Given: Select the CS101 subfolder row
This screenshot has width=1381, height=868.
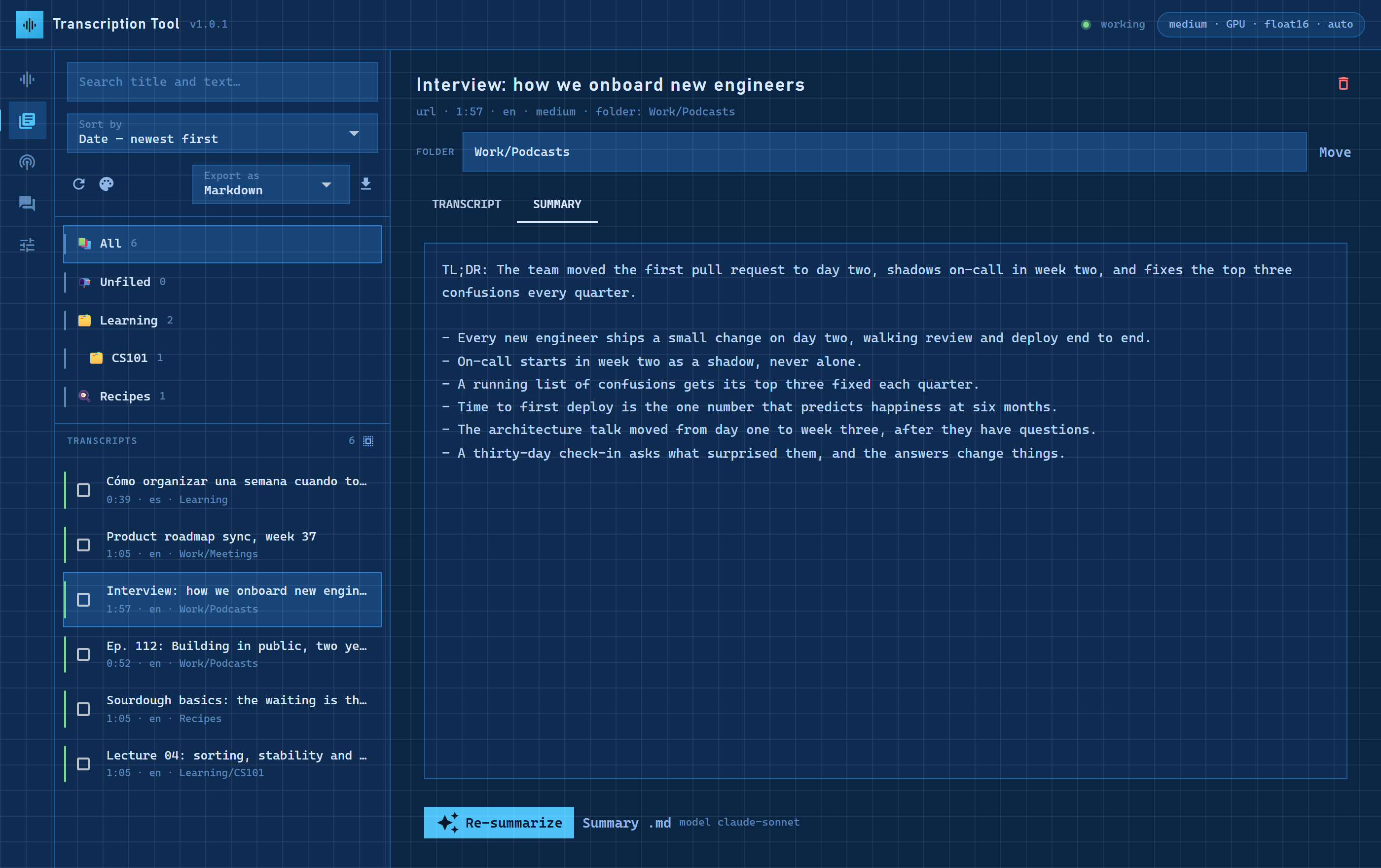Looking at the screenshot, I should [222, 358].
